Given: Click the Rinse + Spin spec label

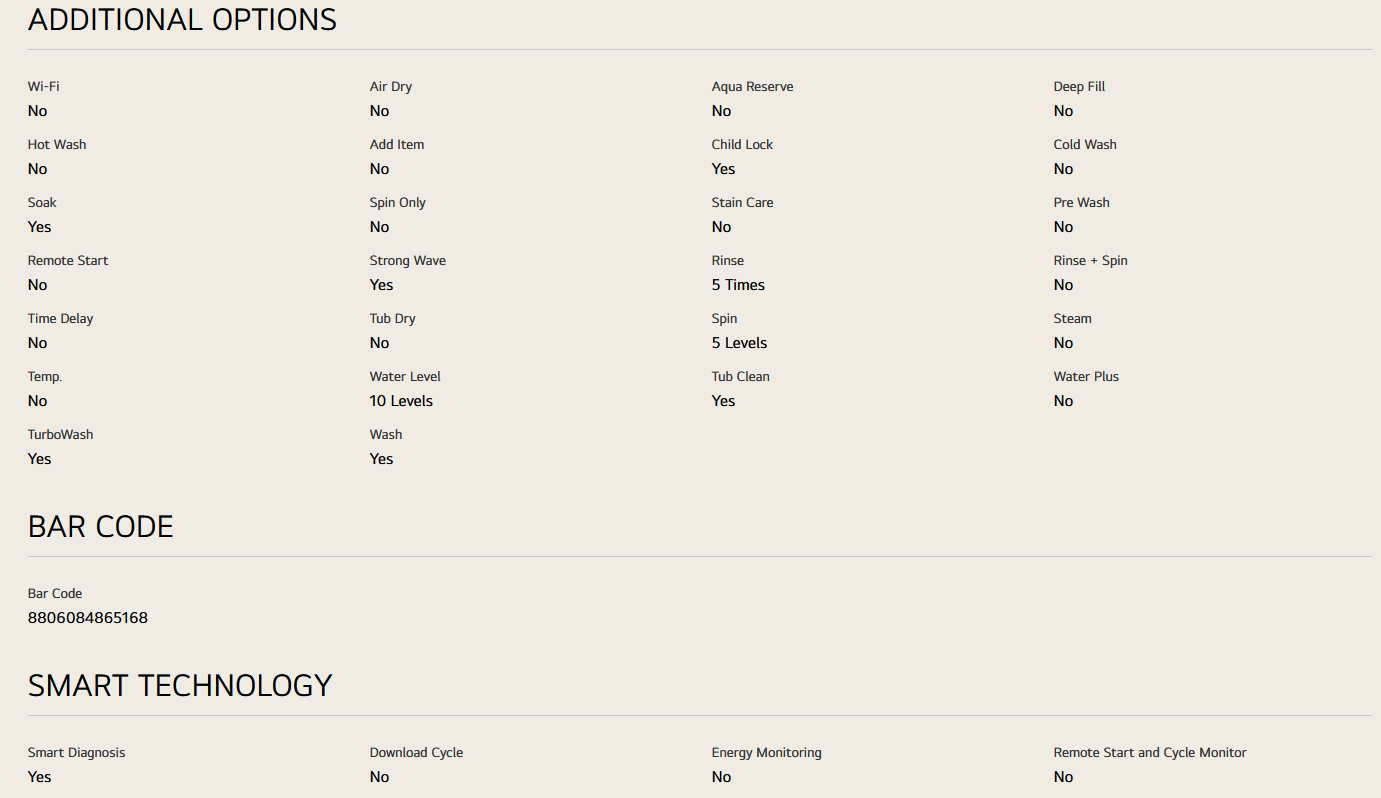Looking at the screenshot, I should 1090,261.
